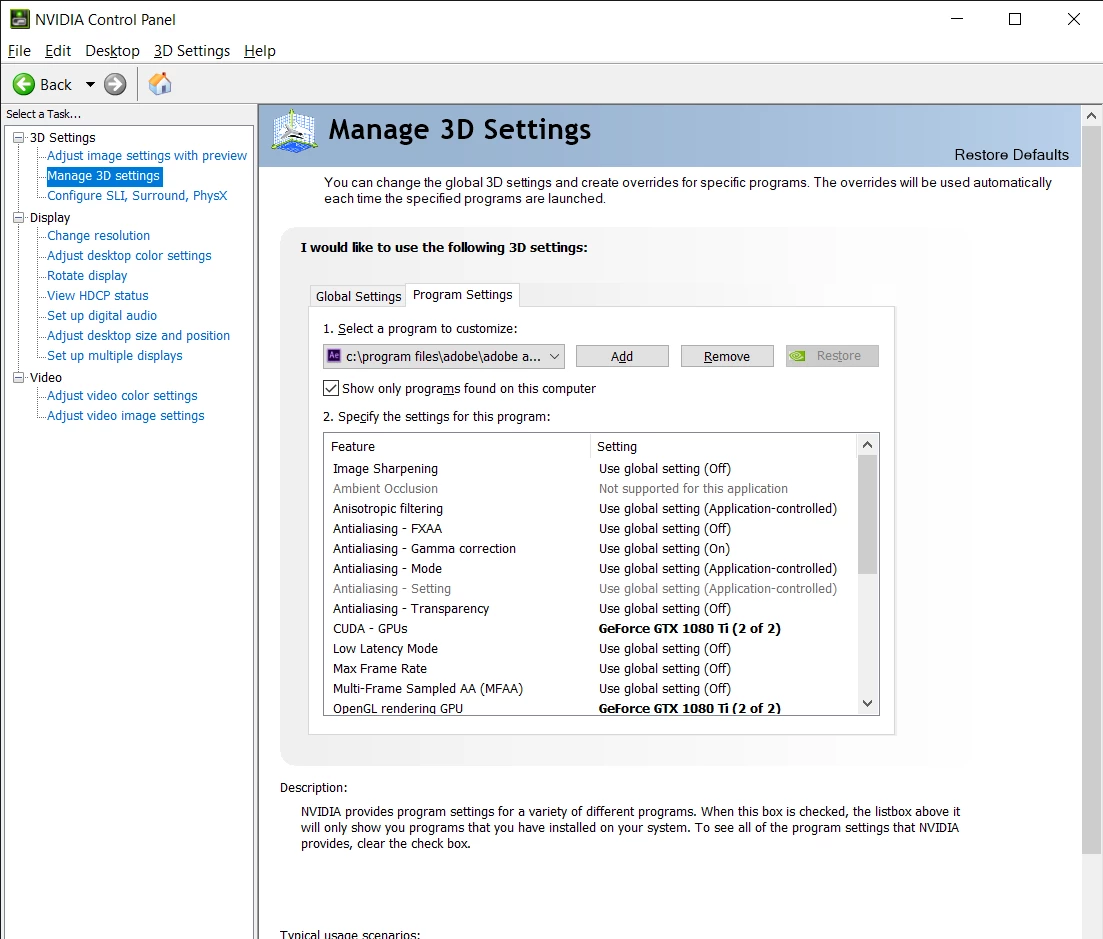Image resolution: width=1103 pixels, height=939 pixels.
Task: Open the File menu
Action: click(x=19, y=51)
